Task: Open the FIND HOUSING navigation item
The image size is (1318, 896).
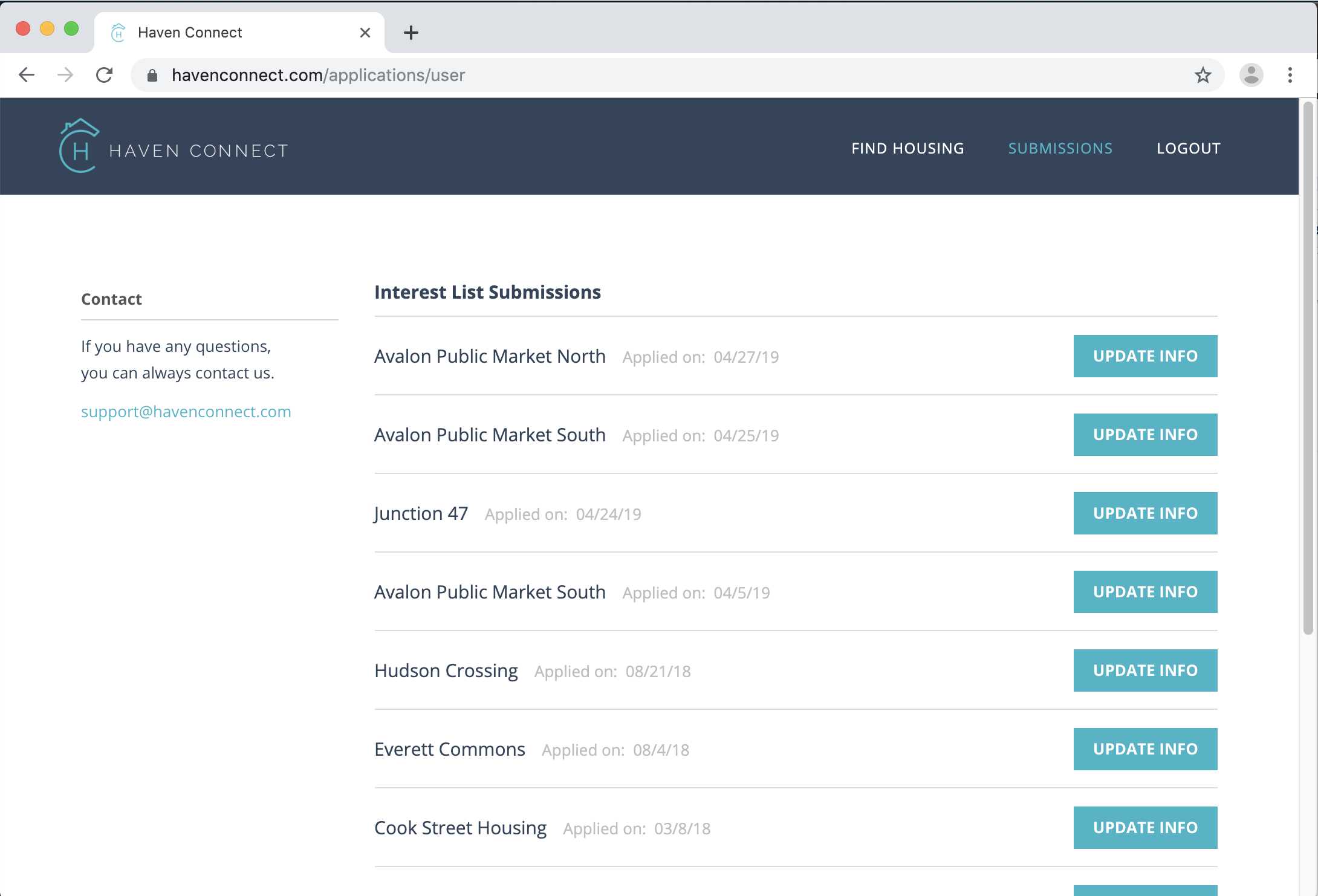Action: click(907, 148)
